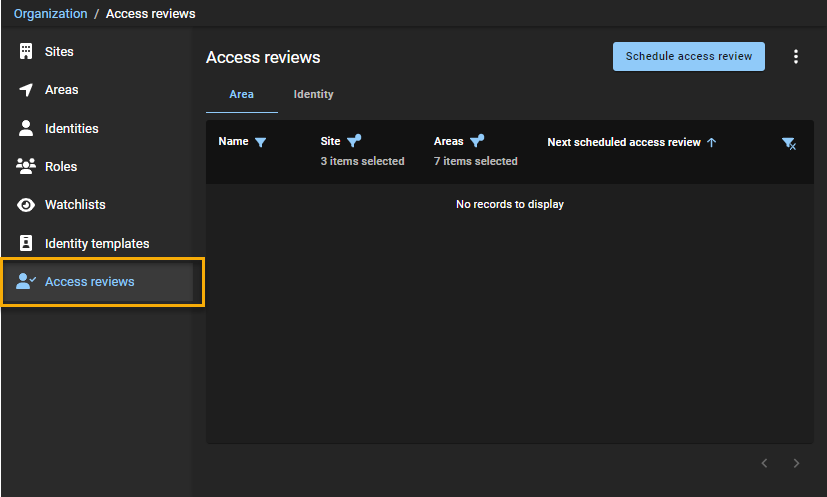The height and width of the screenshot is (497, 827).
Task: Click Schedule access review button
Action: point(688,57)
